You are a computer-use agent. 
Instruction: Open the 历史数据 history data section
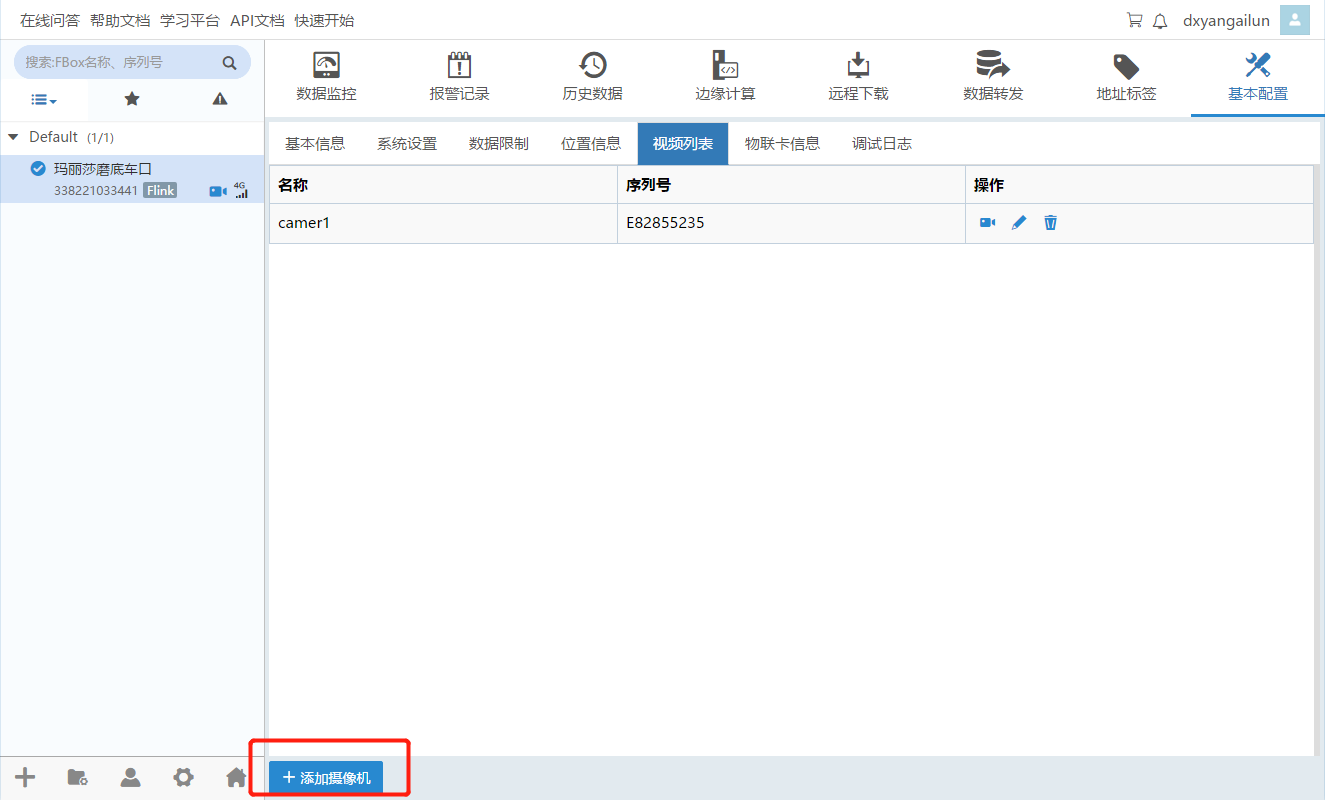click(x=592, y=78)
